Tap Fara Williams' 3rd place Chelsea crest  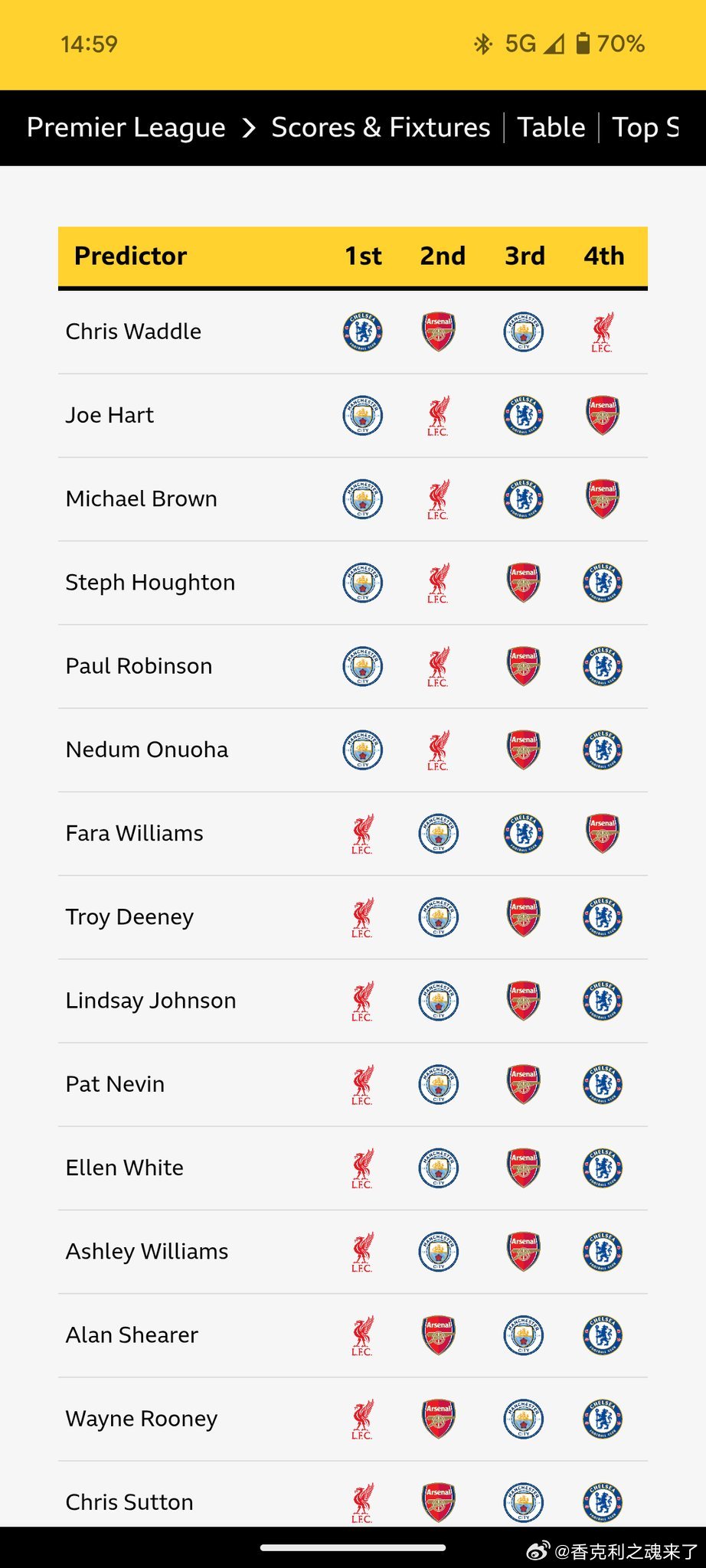click(524, 833)
